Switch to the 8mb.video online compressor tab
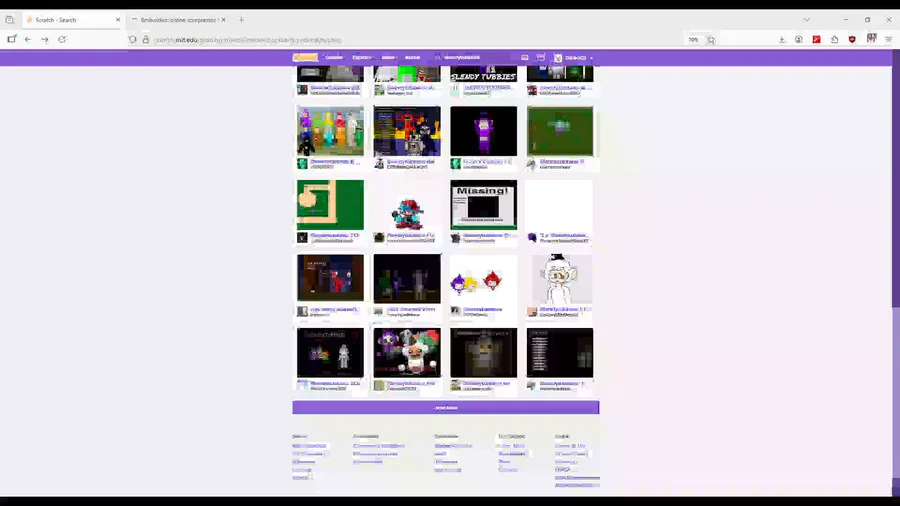The height and width of the screenshot is (506, 900). (178, 20)
